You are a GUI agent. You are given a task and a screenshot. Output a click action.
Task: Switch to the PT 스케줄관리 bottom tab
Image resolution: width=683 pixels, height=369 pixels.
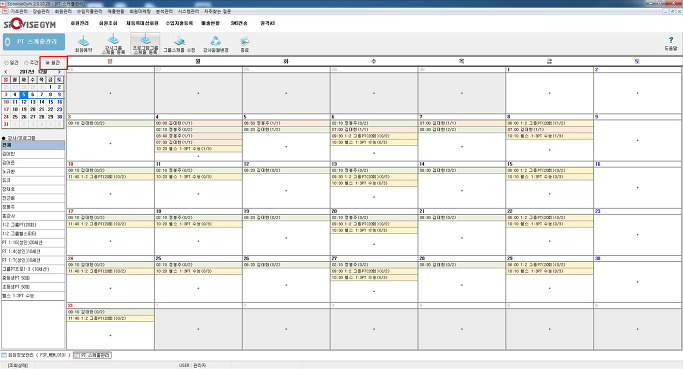(x=92, y=355)
